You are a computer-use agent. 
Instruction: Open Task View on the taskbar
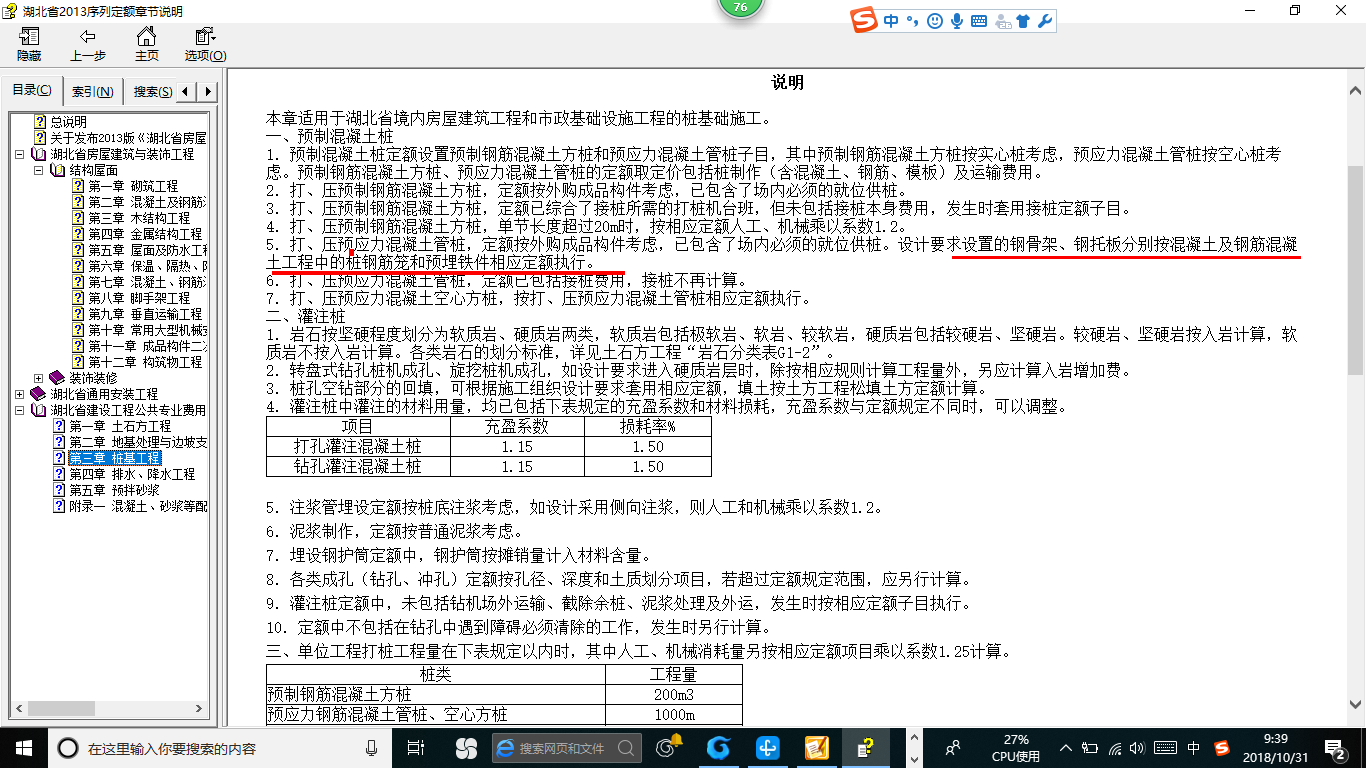416,747
